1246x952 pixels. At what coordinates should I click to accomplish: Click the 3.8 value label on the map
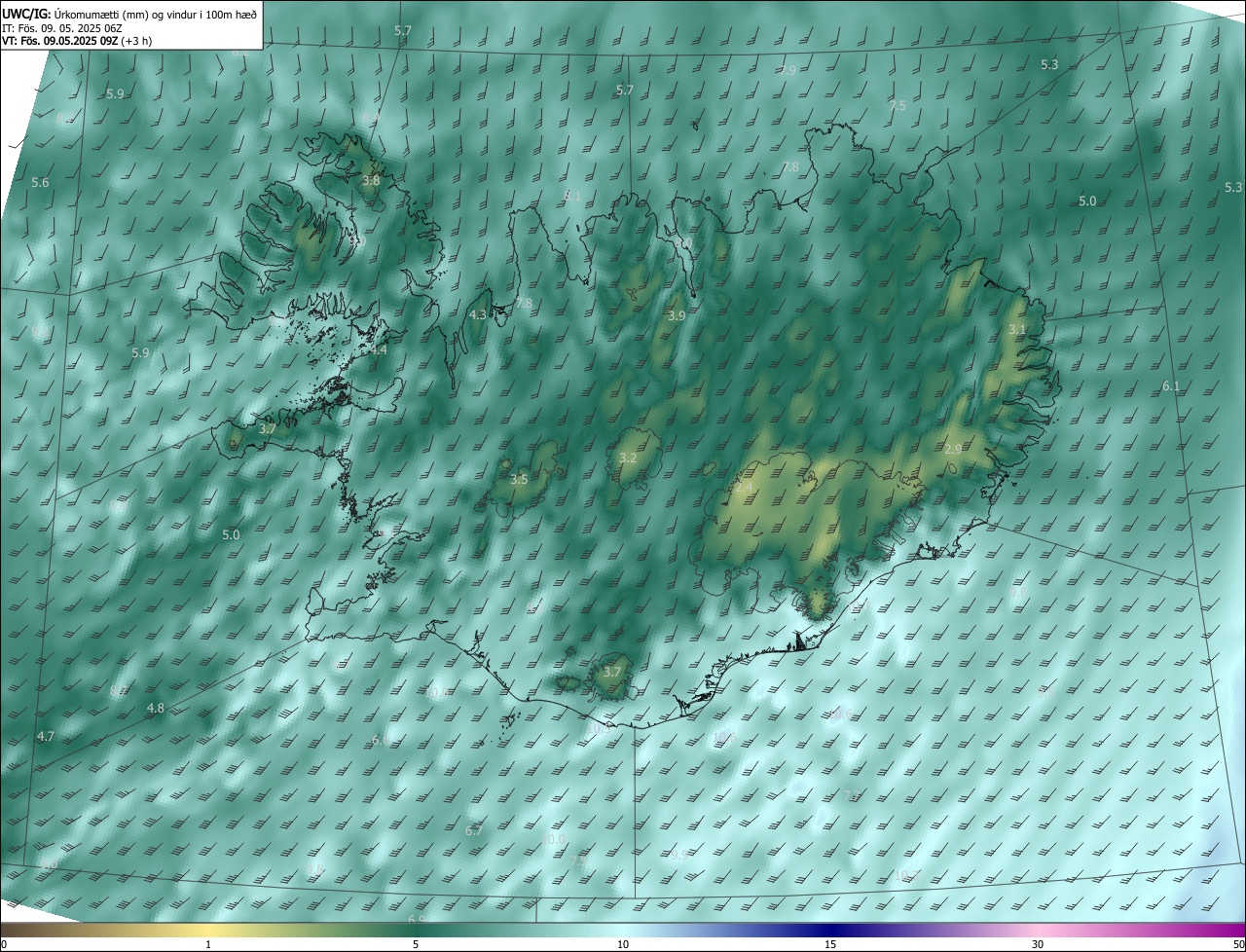(x=371, y=181)
